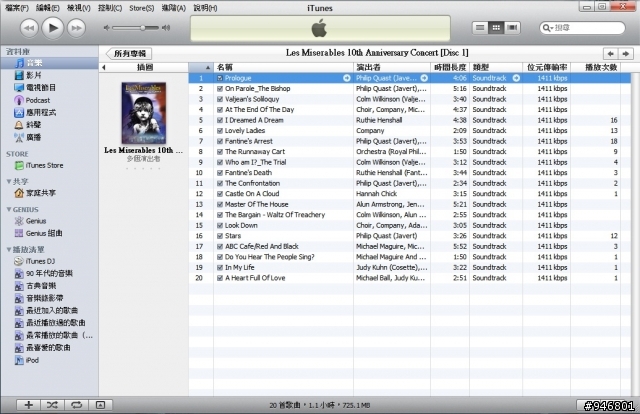The width and height of the screenshot is (640, 414).
Task: Open Genius in the sidebar
Action: point(30,221)
